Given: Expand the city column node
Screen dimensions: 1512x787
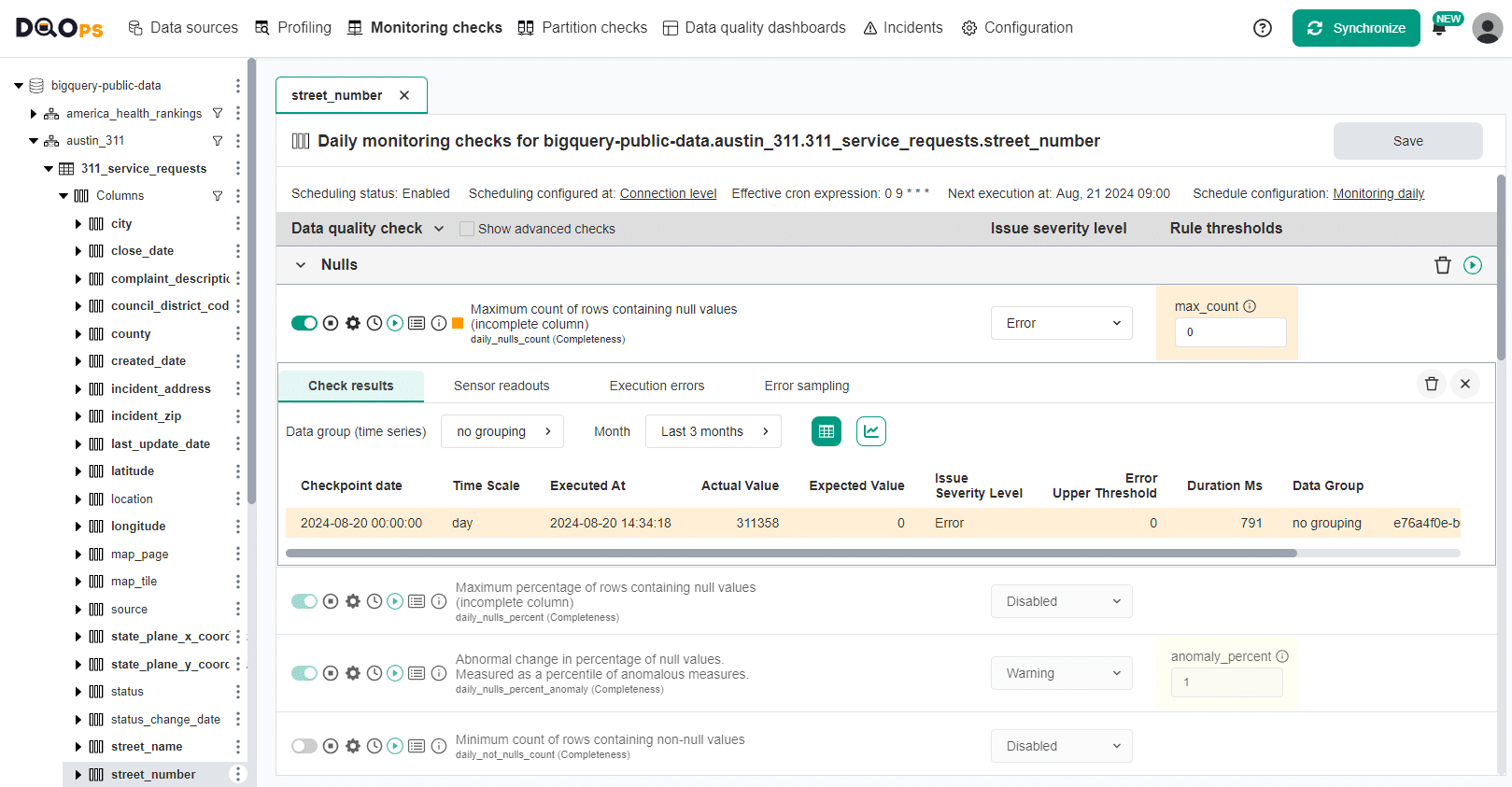Looking at the screenshot, I should 78,224.
